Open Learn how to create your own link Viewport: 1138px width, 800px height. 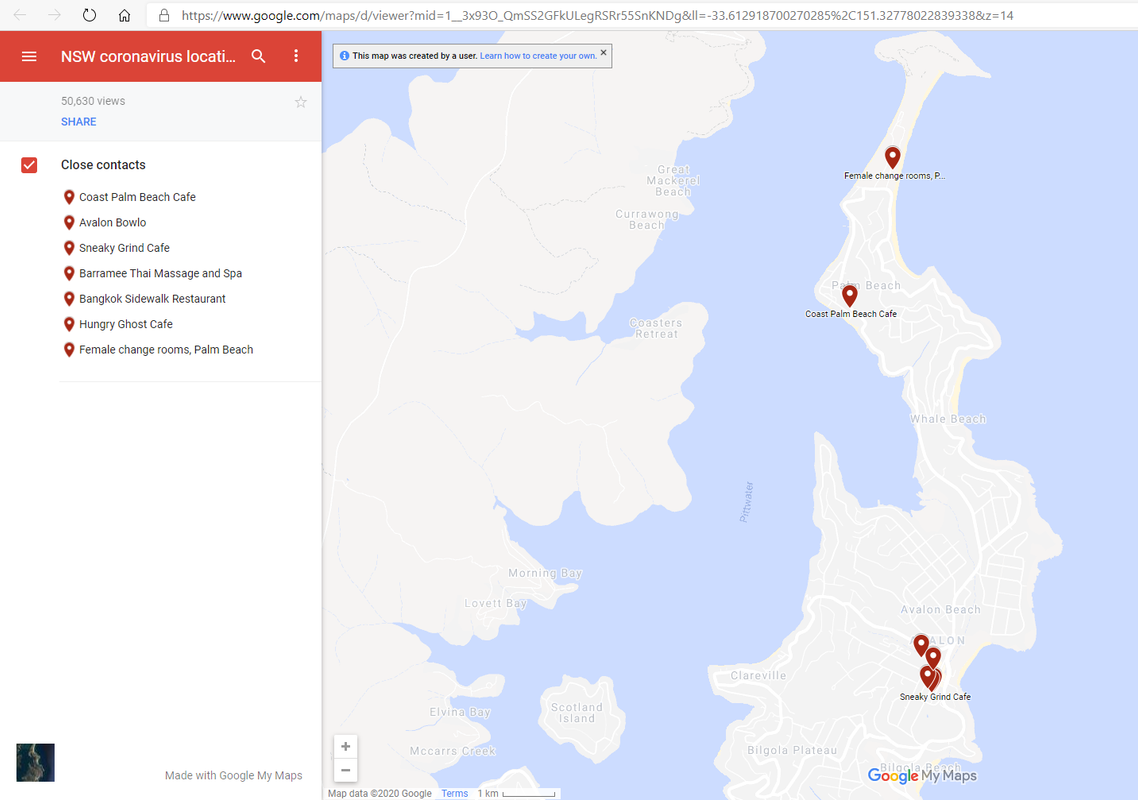click(538, 56)
